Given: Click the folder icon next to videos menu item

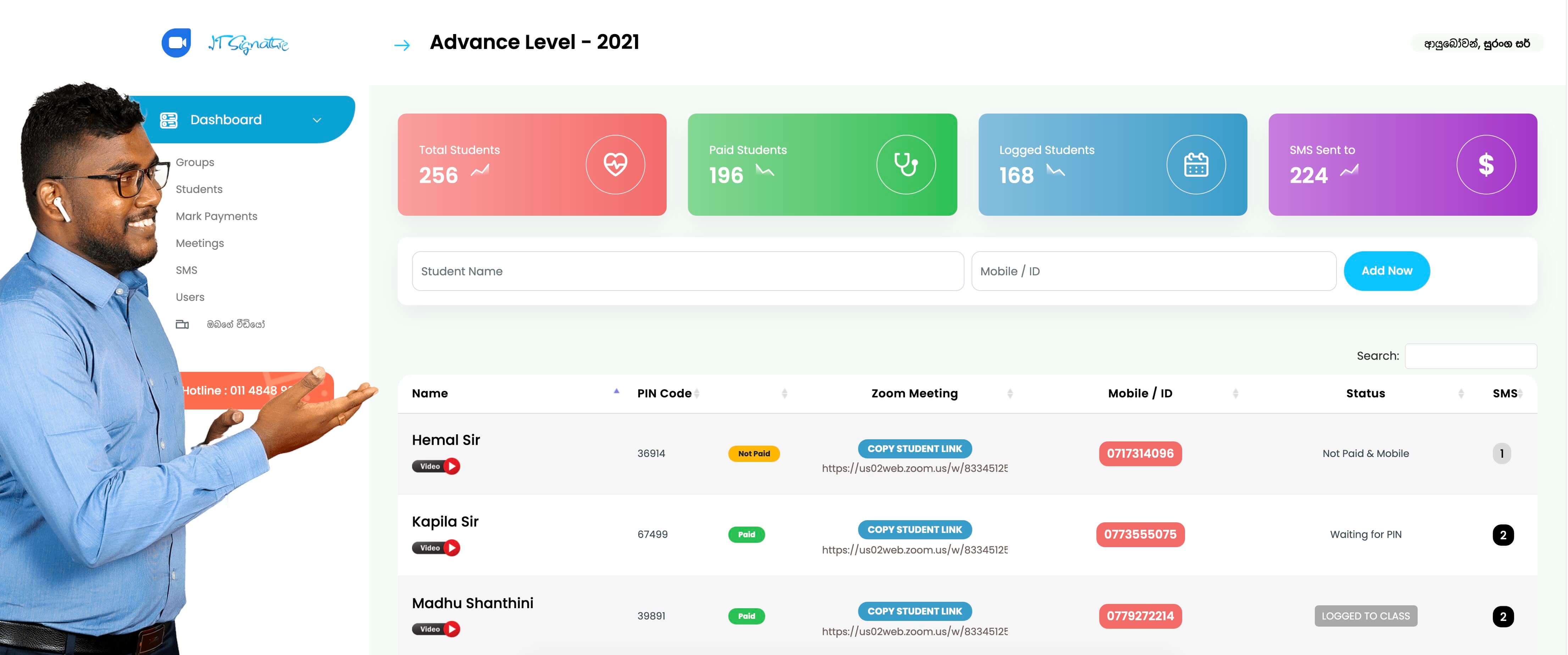Looking at the screenshot, I should pos(182,324).
